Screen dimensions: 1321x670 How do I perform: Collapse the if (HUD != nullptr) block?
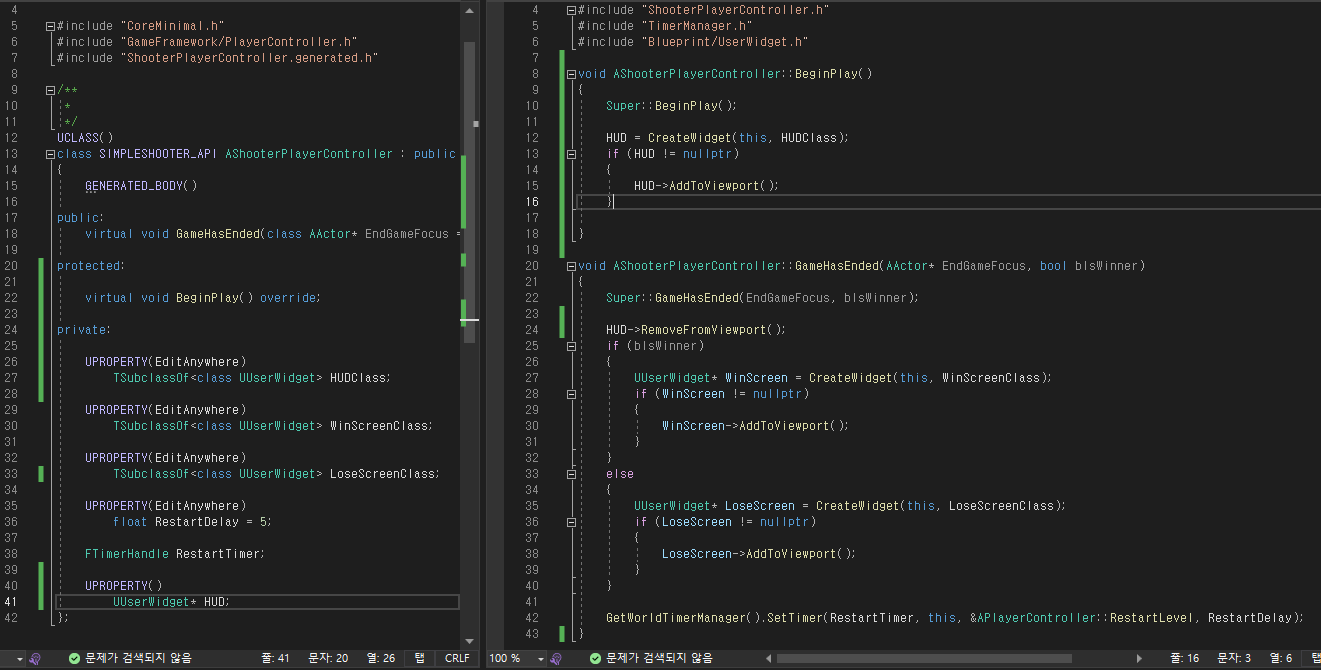point(571,154)
